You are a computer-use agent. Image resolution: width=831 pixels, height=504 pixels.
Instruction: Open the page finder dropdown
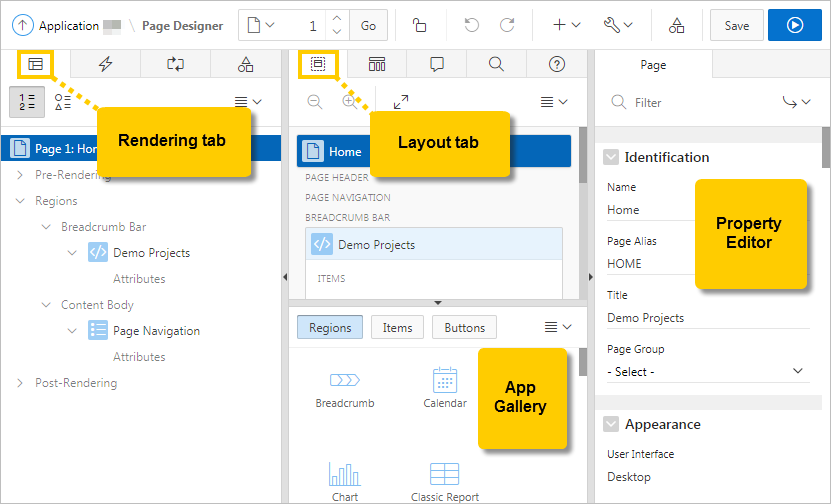click(x=261, y=25)
